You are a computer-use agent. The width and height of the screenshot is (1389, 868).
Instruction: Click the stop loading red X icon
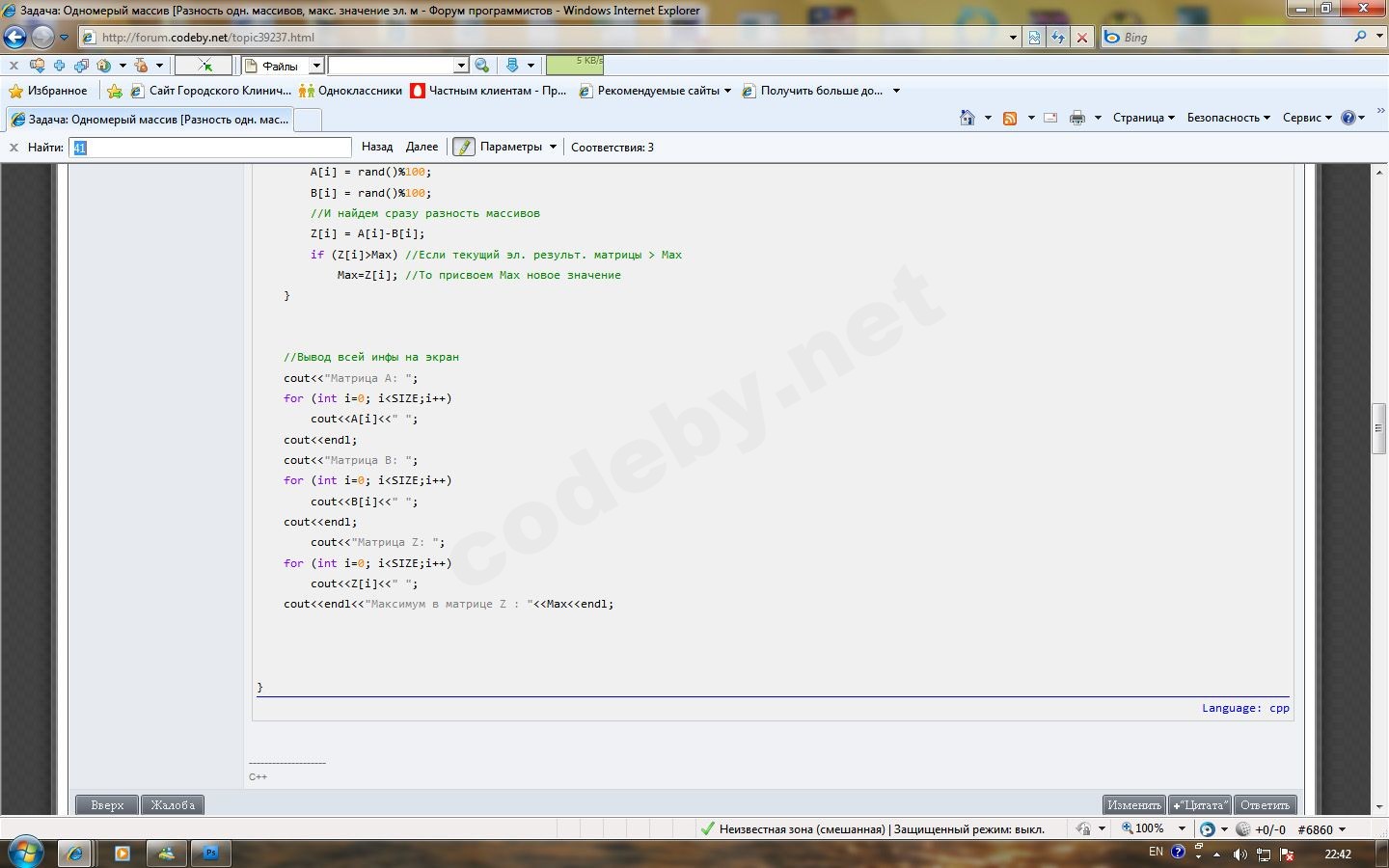click(1082, 38)
